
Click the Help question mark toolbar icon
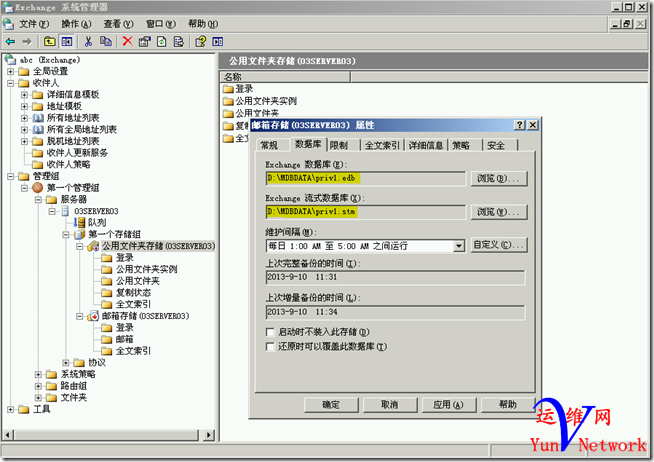coord(201,41)
